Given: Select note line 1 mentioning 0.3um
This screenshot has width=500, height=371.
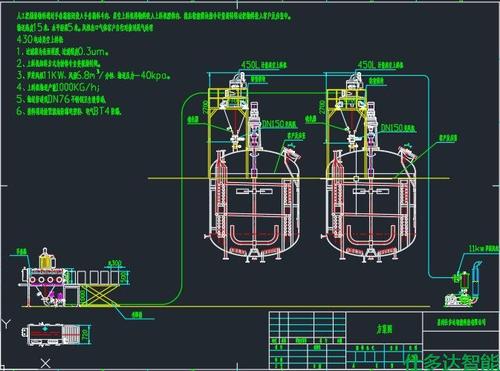Looking at the screenshot, I should tap(63, 51).
